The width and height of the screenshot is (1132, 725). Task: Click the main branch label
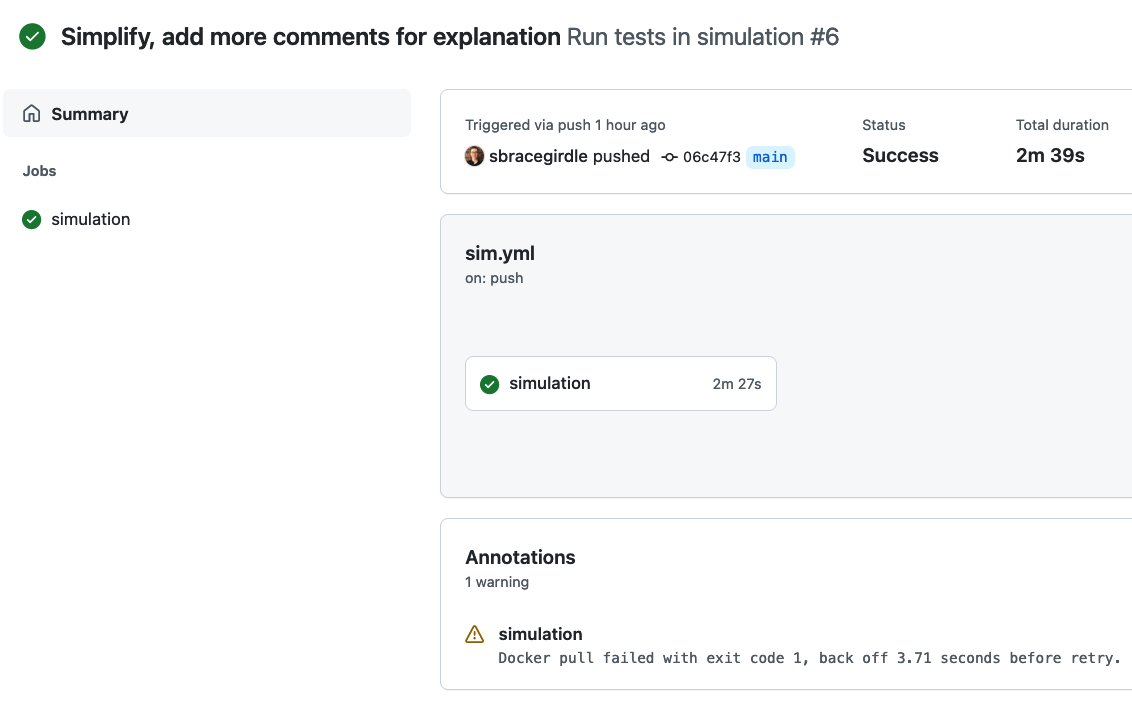point(770,157)
